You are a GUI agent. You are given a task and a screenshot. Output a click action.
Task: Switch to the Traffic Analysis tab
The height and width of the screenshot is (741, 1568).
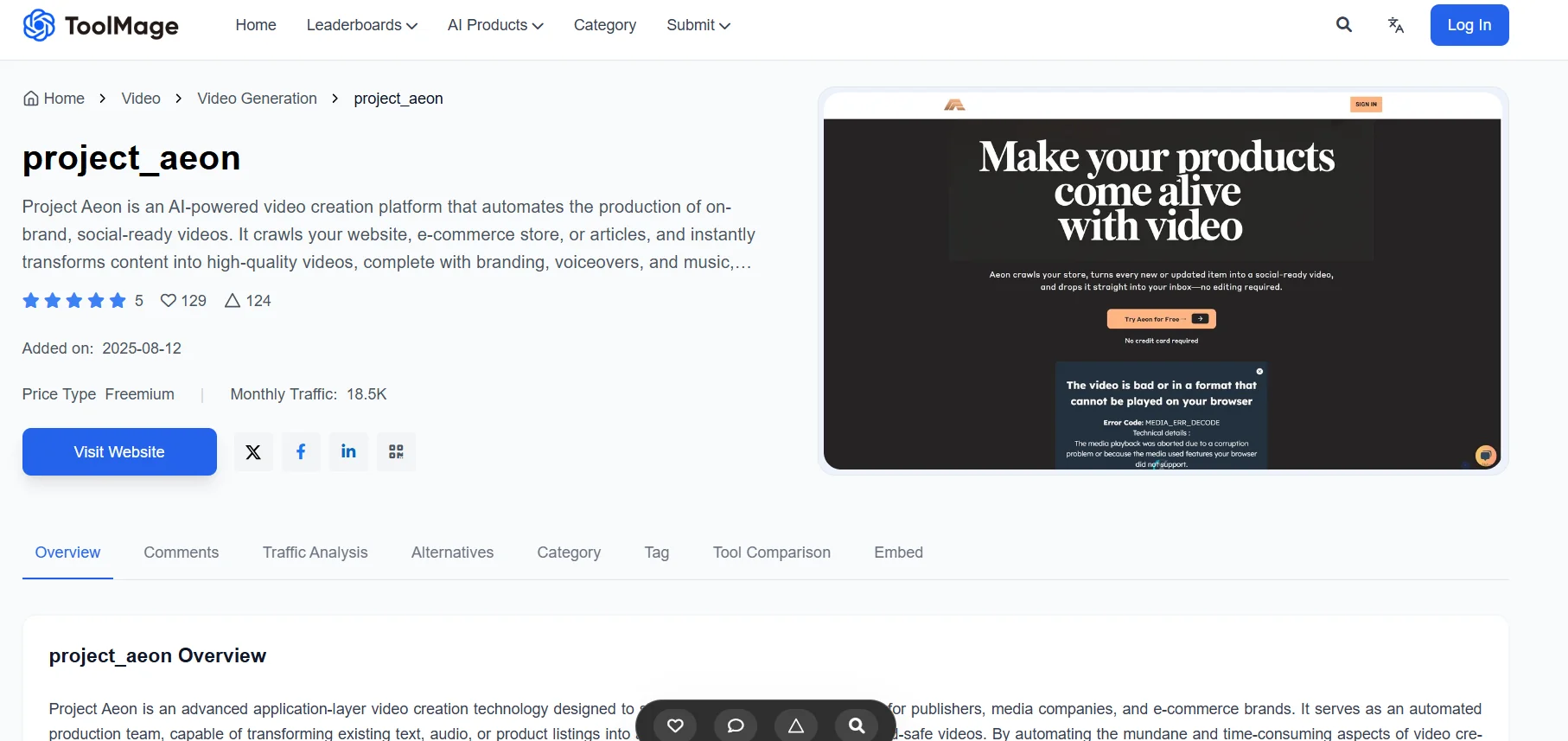(315, 553)
